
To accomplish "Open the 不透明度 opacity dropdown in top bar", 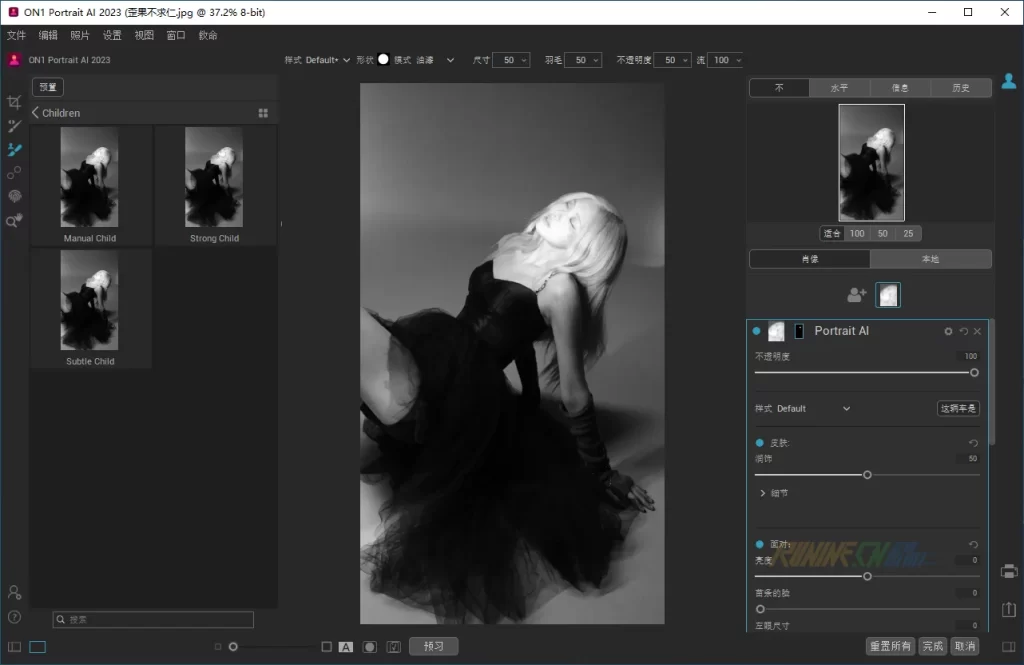I will click(685, 60).
